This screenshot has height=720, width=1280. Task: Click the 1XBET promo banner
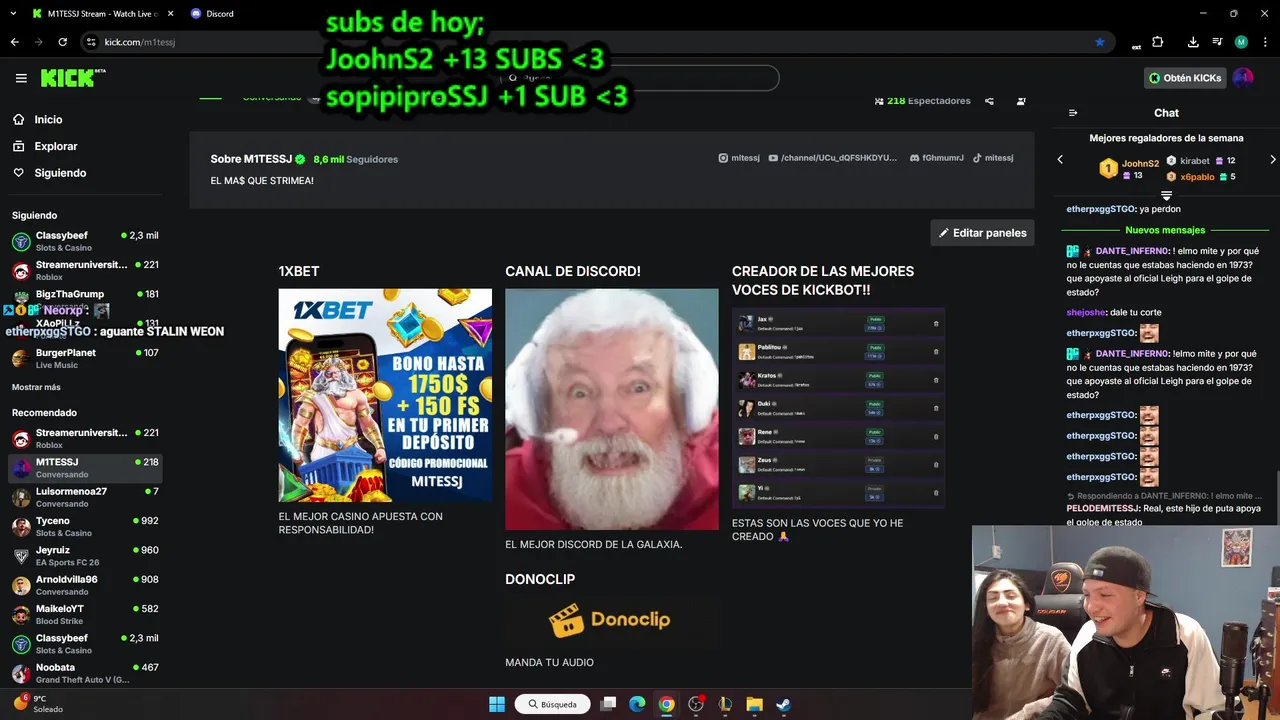point(385,395)
